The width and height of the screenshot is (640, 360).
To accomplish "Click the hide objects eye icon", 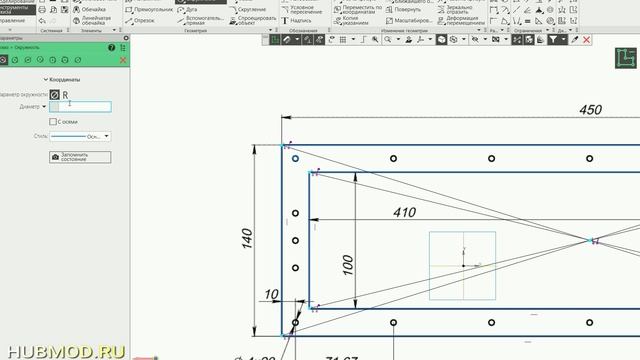I will [x=475, y=40].
